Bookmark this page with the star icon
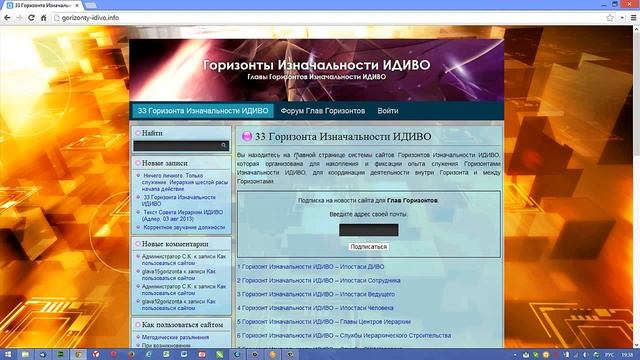 tap(610, 18)
